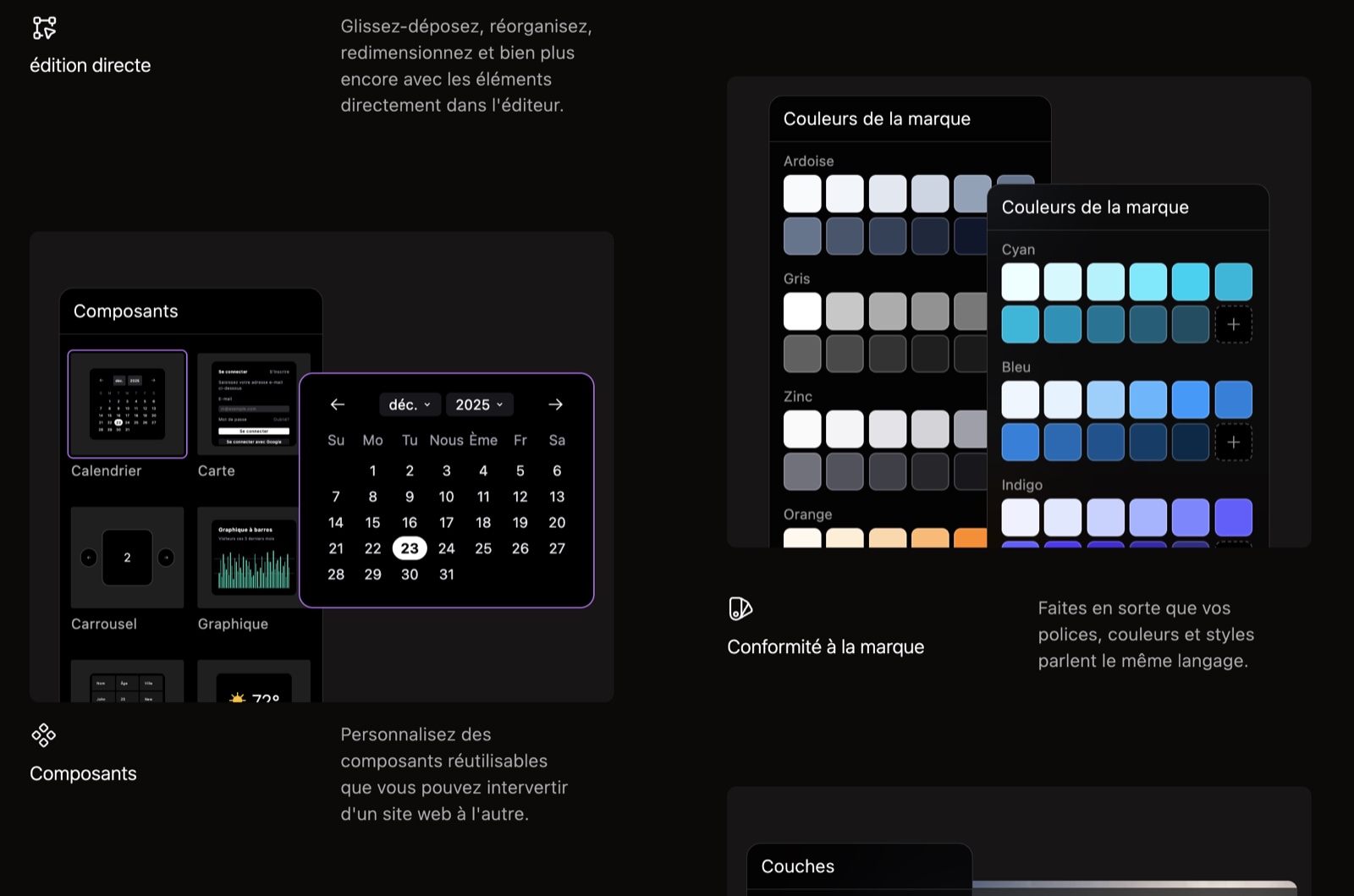Go to next month with right arrow
Image resolution: width=1354 pixels, height=896 pixels.
point(555,404)
